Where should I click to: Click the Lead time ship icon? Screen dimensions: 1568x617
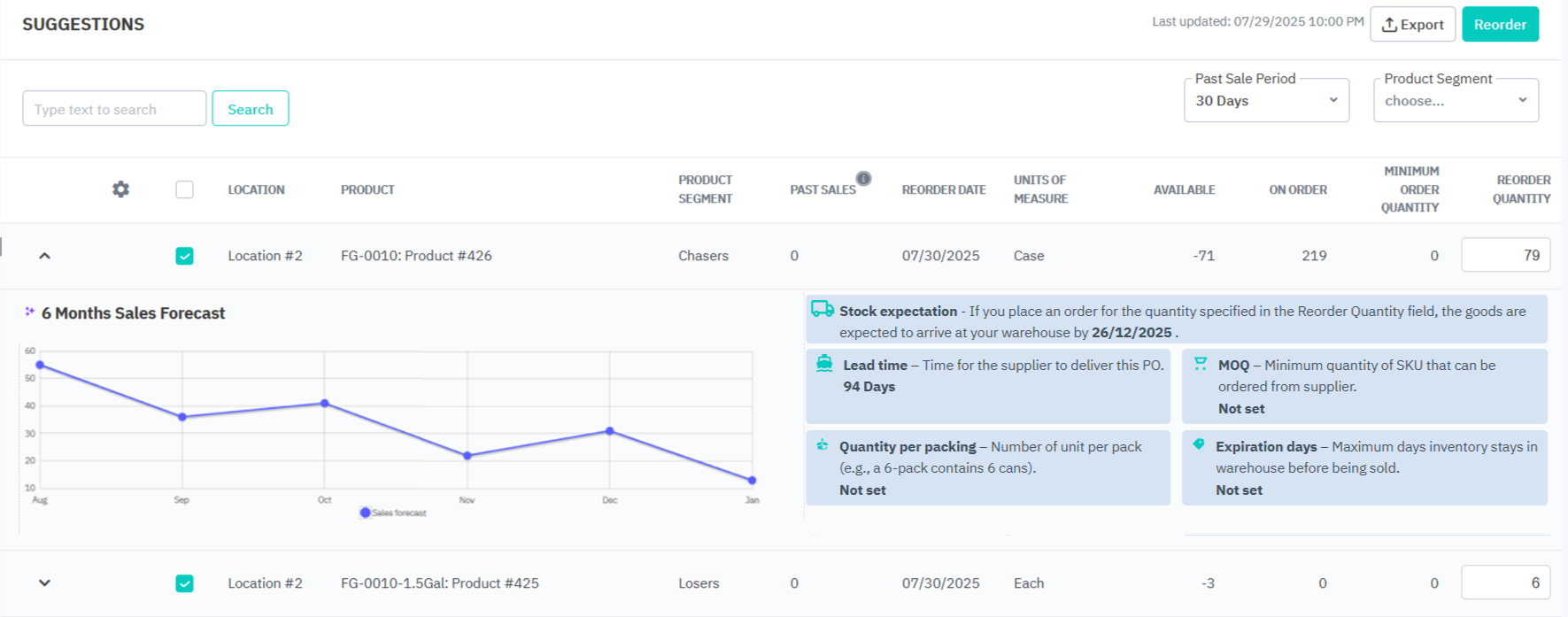(824, 363)
